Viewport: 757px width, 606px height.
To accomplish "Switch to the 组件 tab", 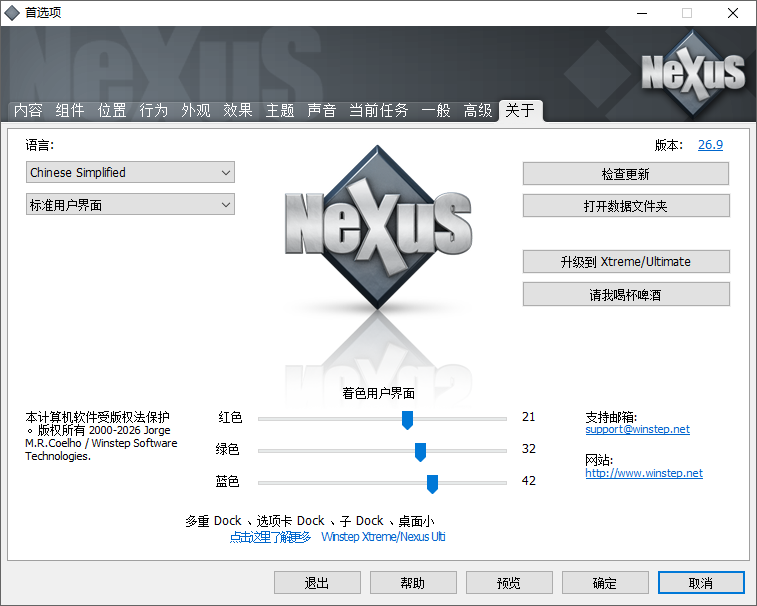I will (70, 111).
